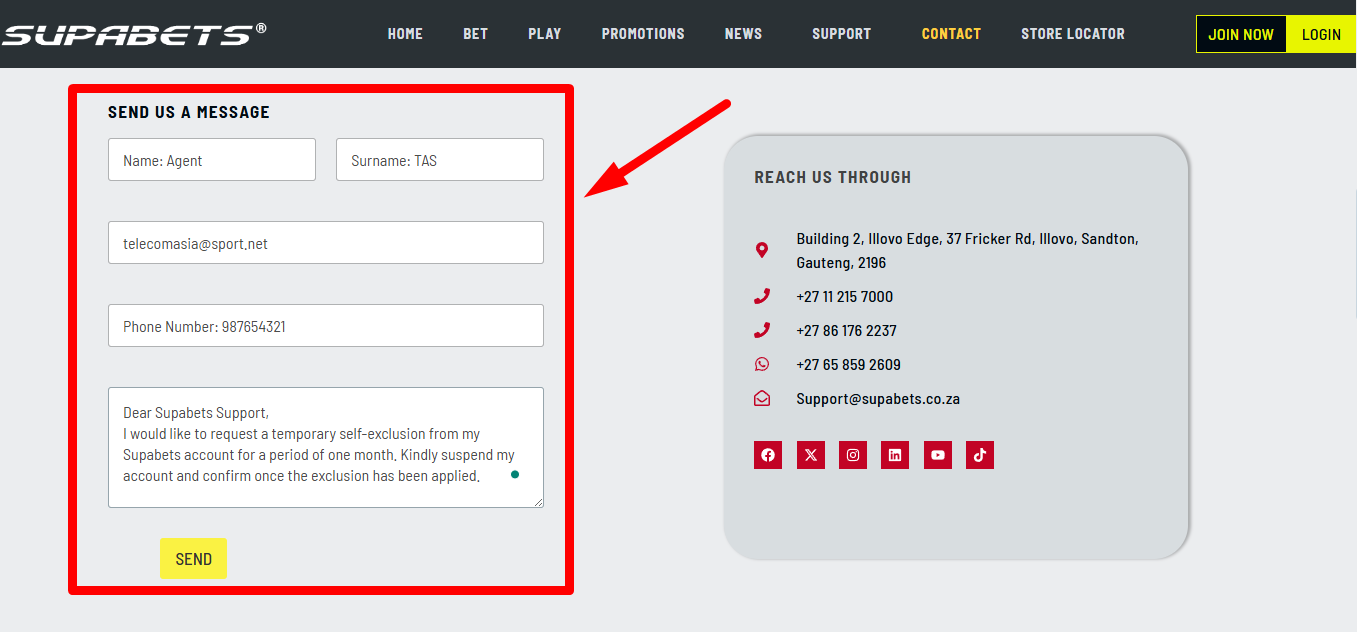1357x632 pixels.
Task: Select the PROMOTIONS menu item
Action: pos(642,33)
